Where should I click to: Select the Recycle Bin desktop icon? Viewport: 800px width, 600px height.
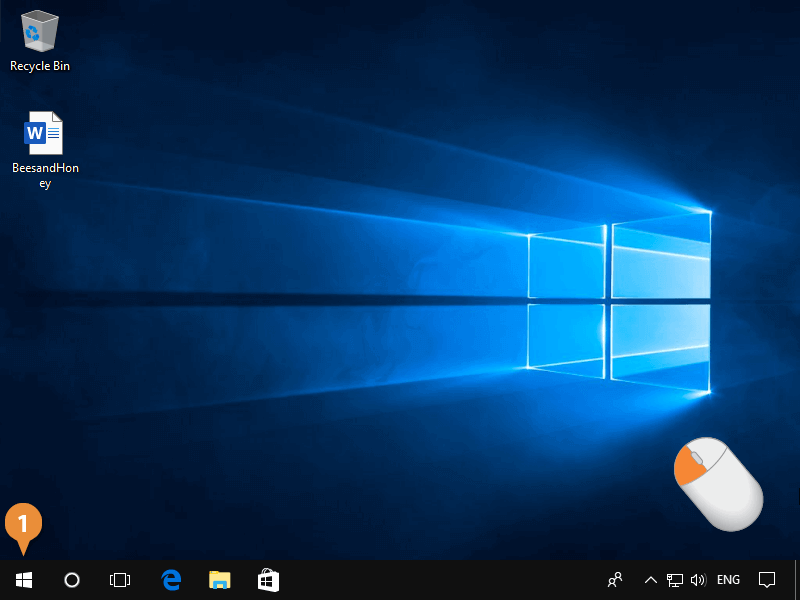pos(40,31)
